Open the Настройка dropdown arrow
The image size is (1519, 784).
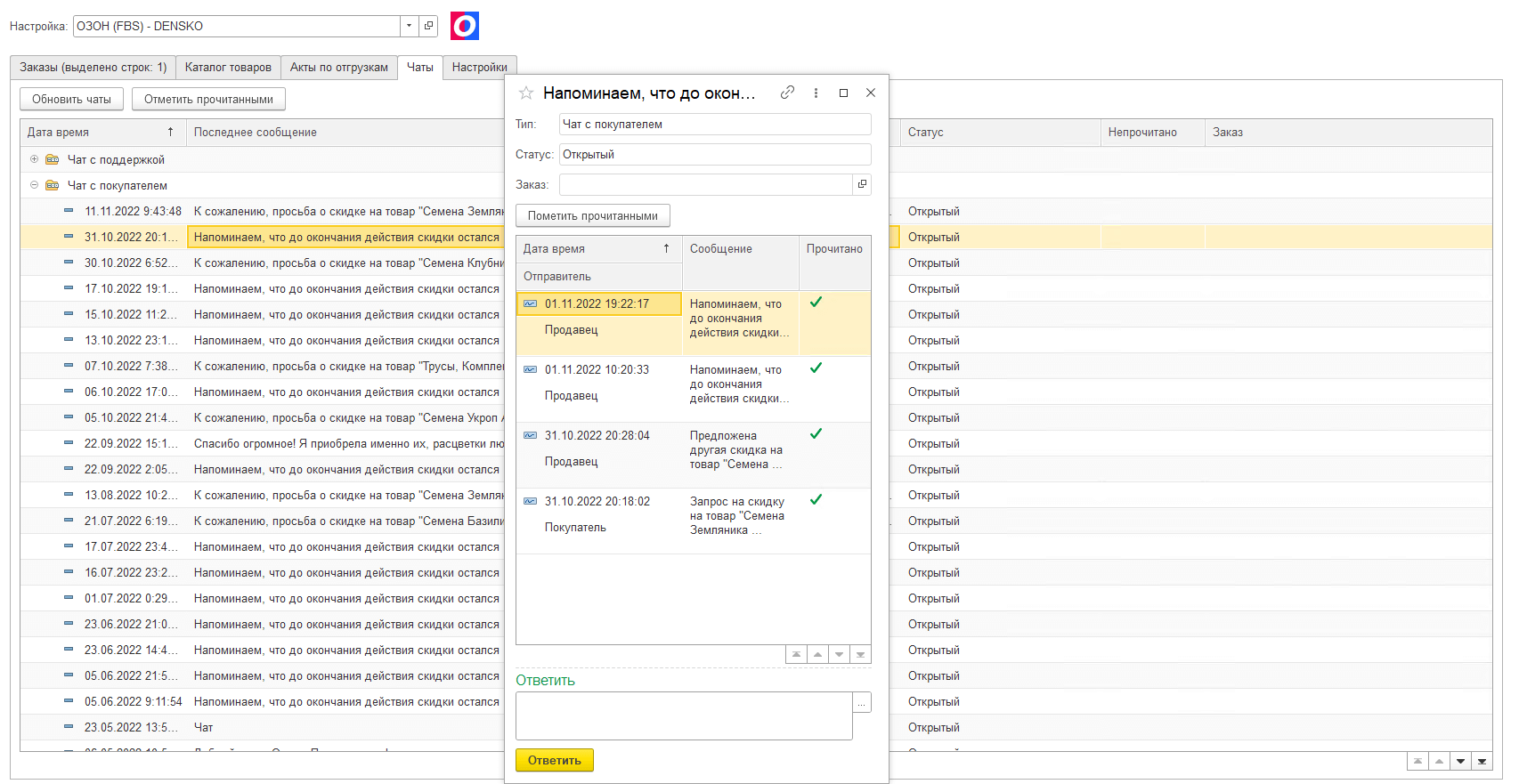pyautogui.click(x=409, y=26)
